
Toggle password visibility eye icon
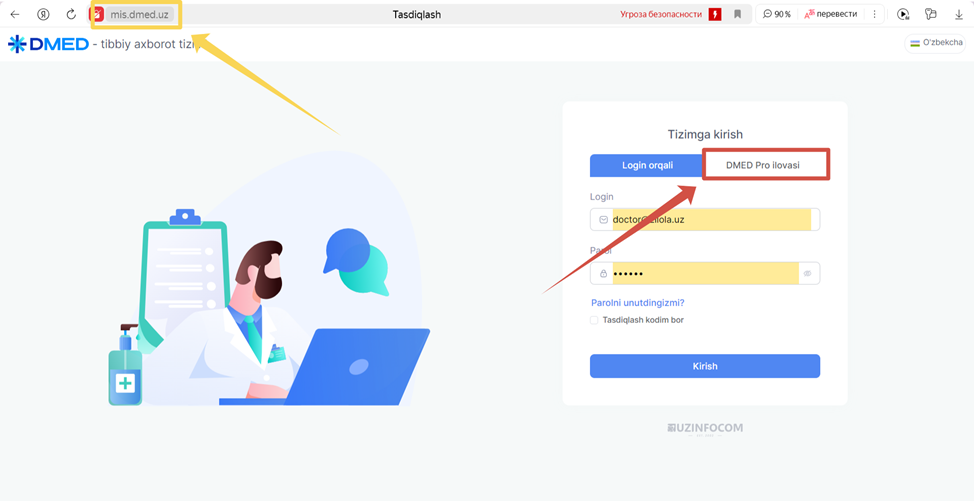(x=808, y=273)
